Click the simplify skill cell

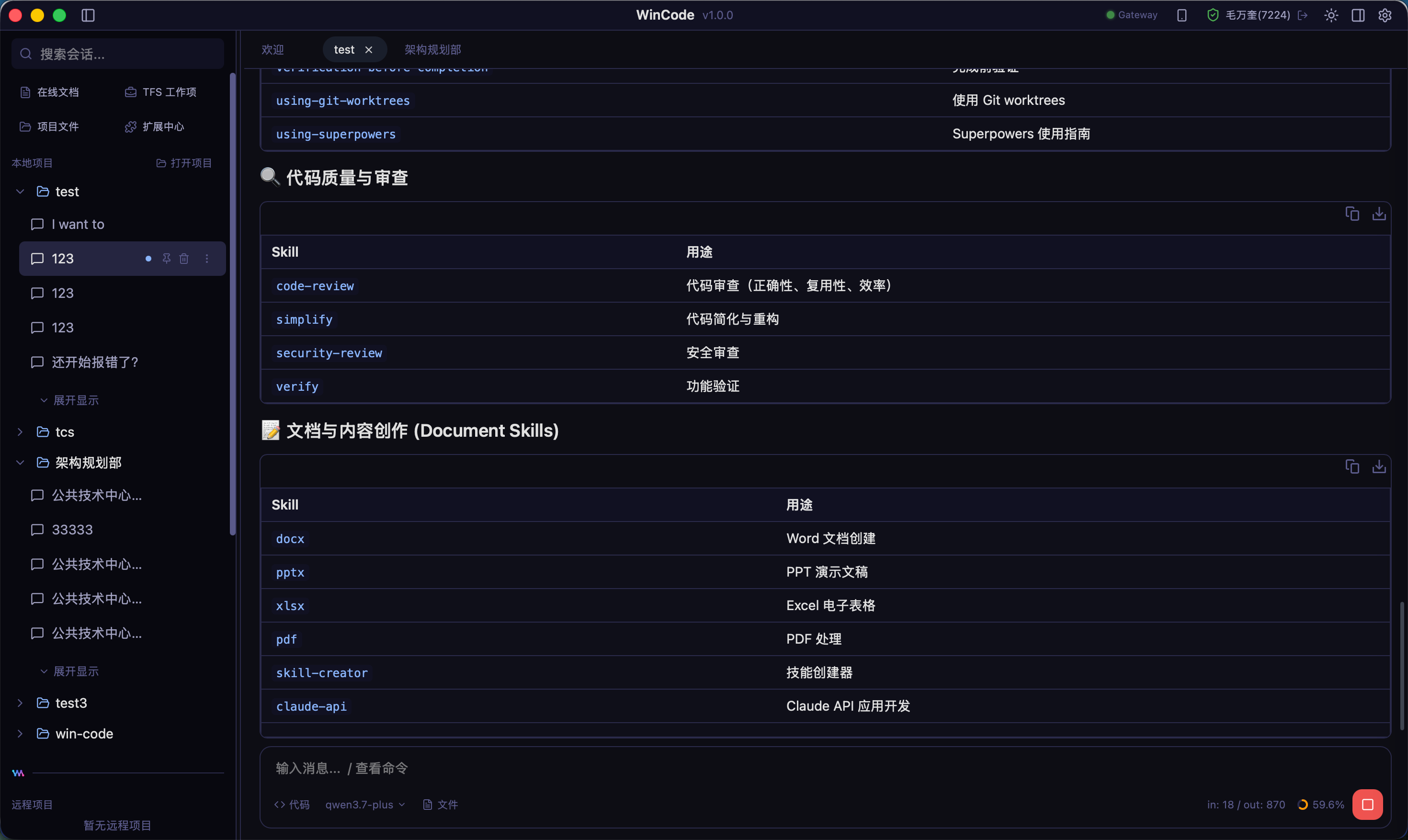pos(305,319)
